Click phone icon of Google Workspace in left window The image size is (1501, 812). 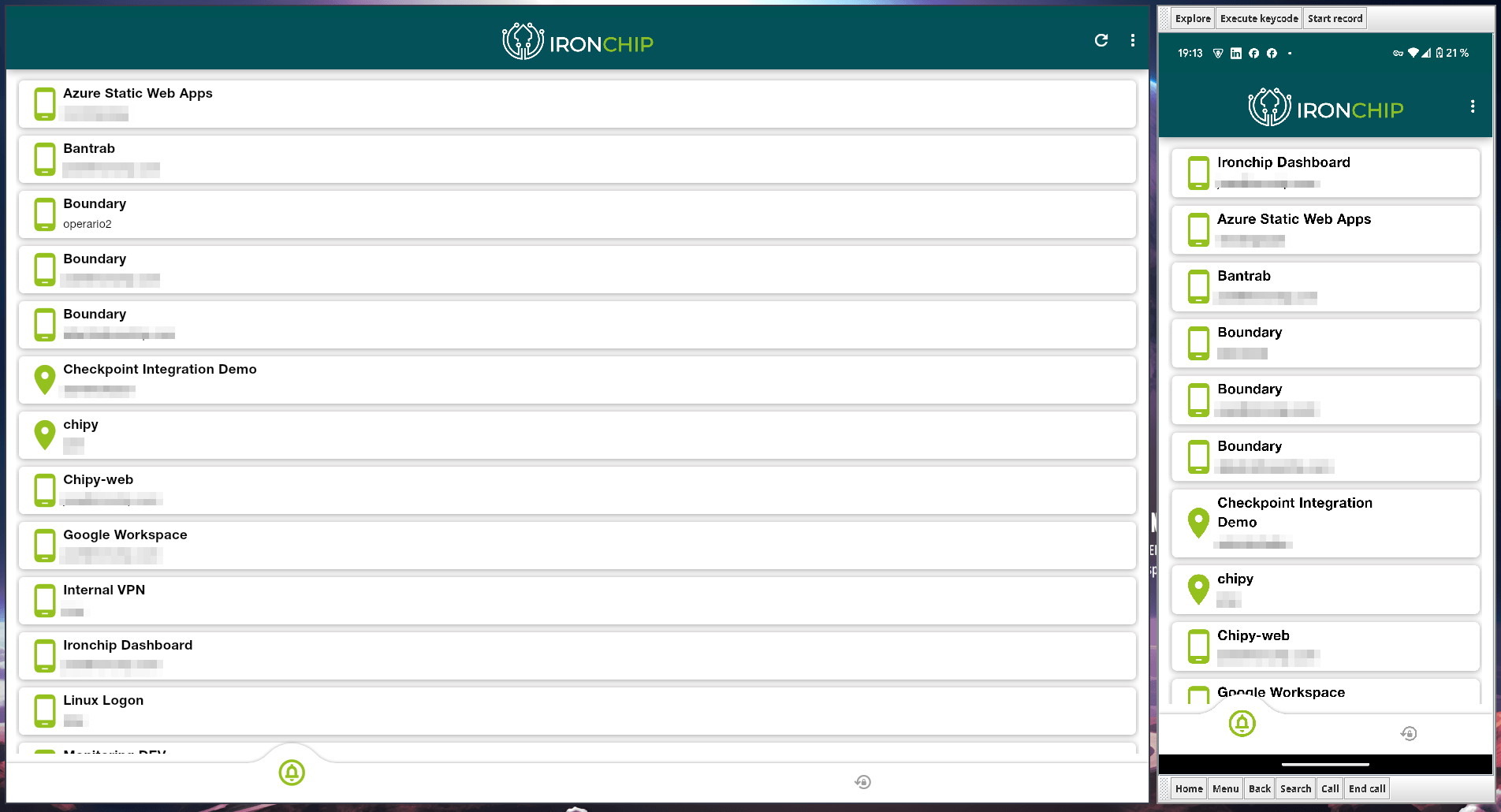tap(45, 546)
